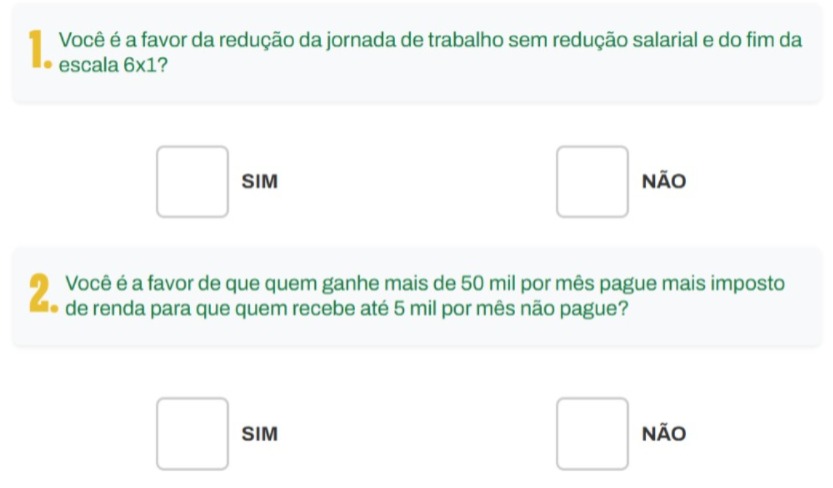Click the 'redução da jornada de trabalho' question line
833x488 pixels.
(x=430, y=41)
